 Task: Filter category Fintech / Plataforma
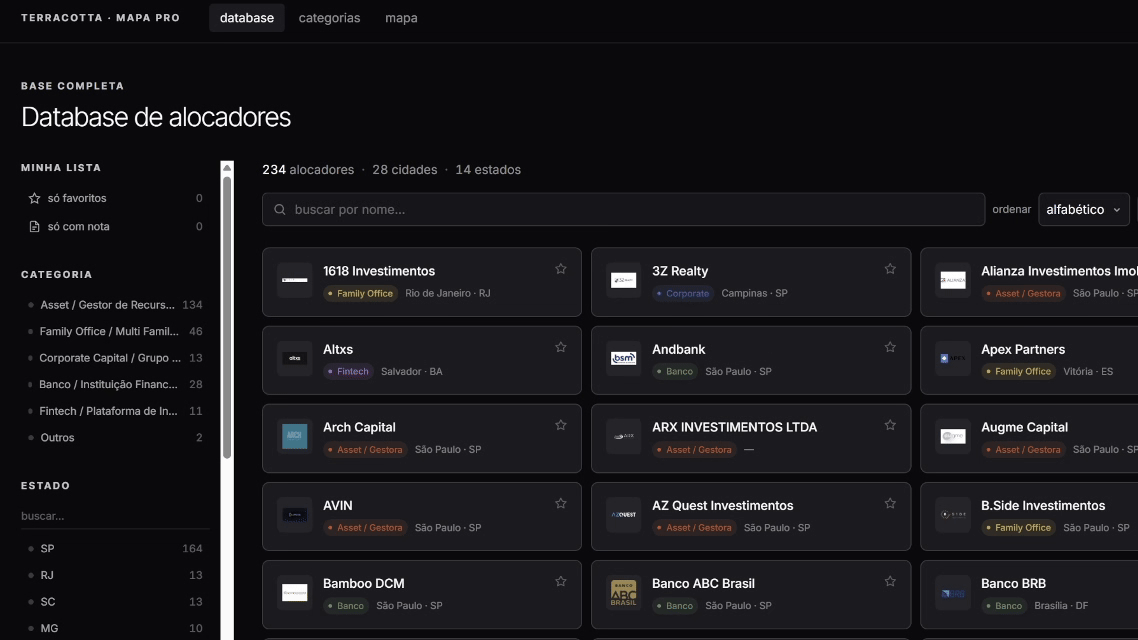115,411
